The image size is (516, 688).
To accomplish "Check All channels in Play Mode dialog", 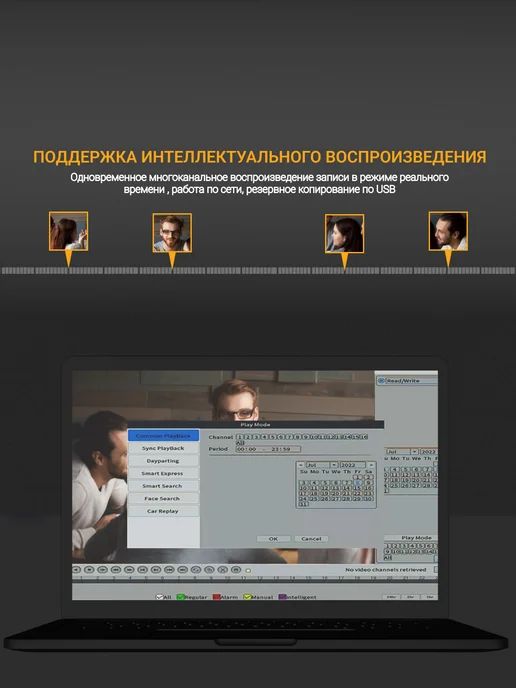I will click(240, 443).
